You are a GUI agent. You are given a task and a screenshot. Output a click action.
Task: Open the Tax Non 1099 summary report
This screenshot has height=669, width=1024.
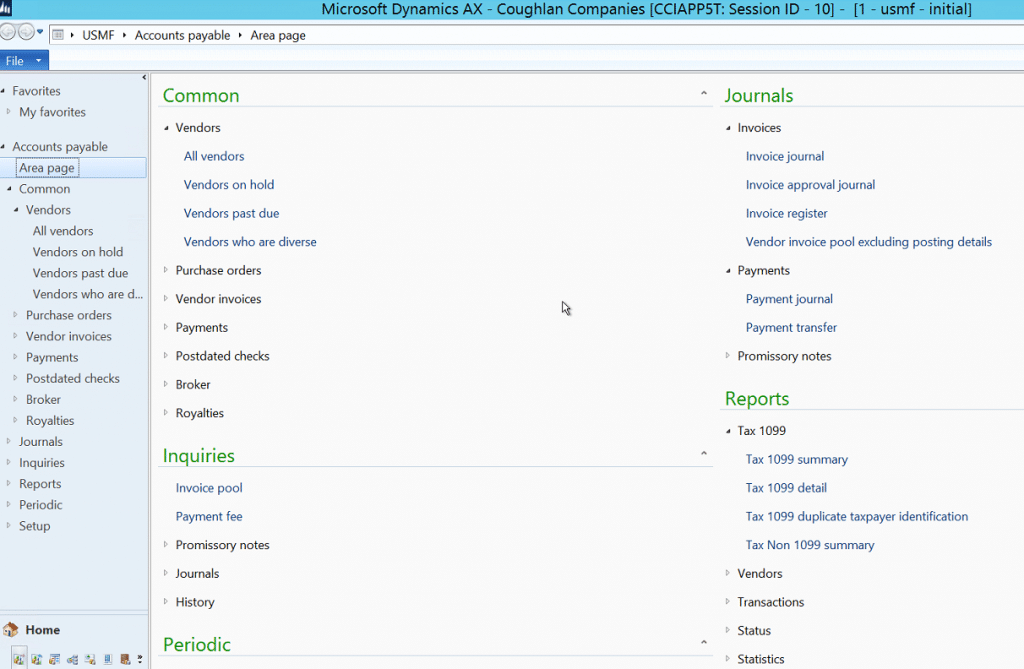[810, 545]
